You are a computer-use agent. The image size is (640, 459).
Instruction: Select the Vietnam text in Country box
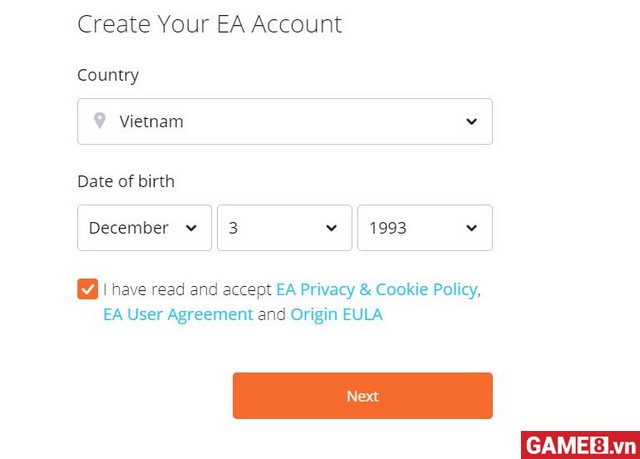(151, 122)
